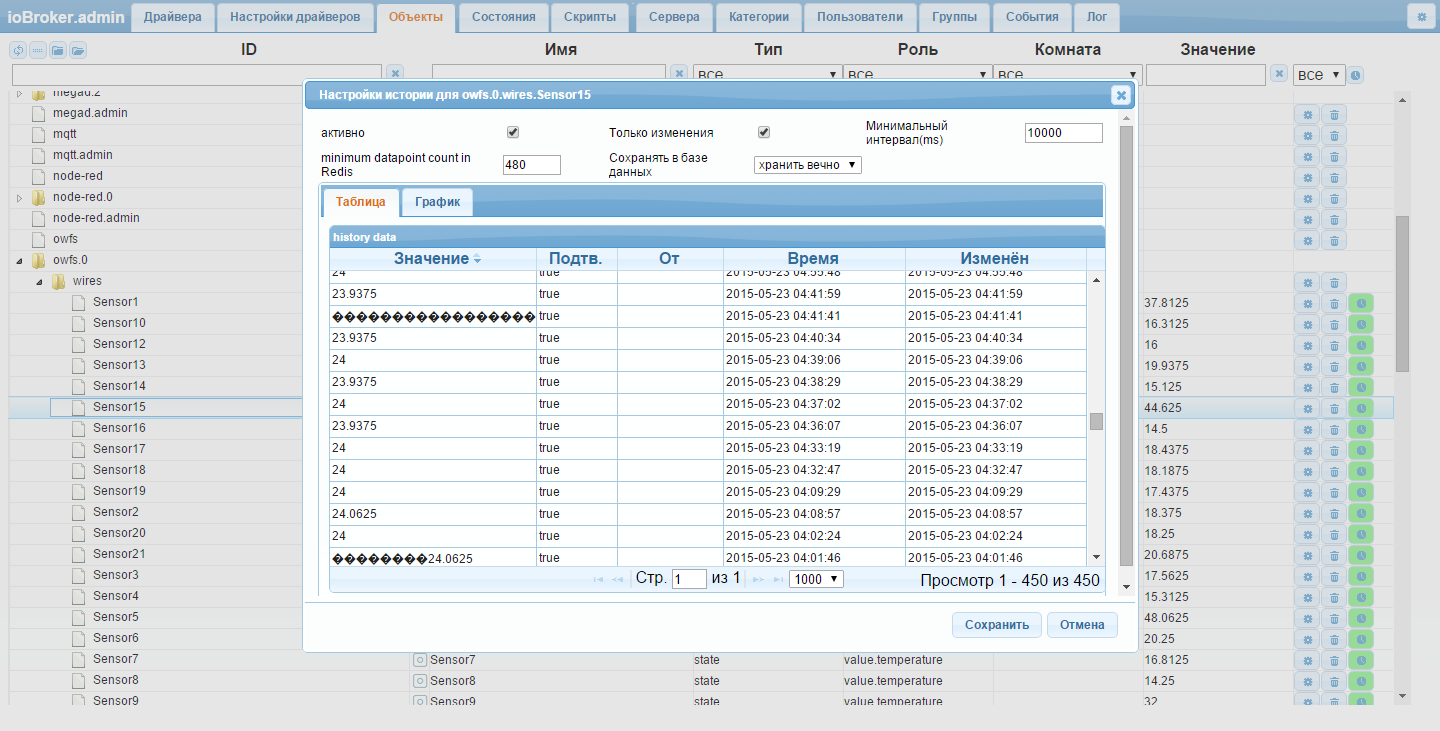Image resolution: width=1440 pixels, height=731 pixels.
Task: Delete Sensor18 using its trash icon
Action: tap(1334, 470)
